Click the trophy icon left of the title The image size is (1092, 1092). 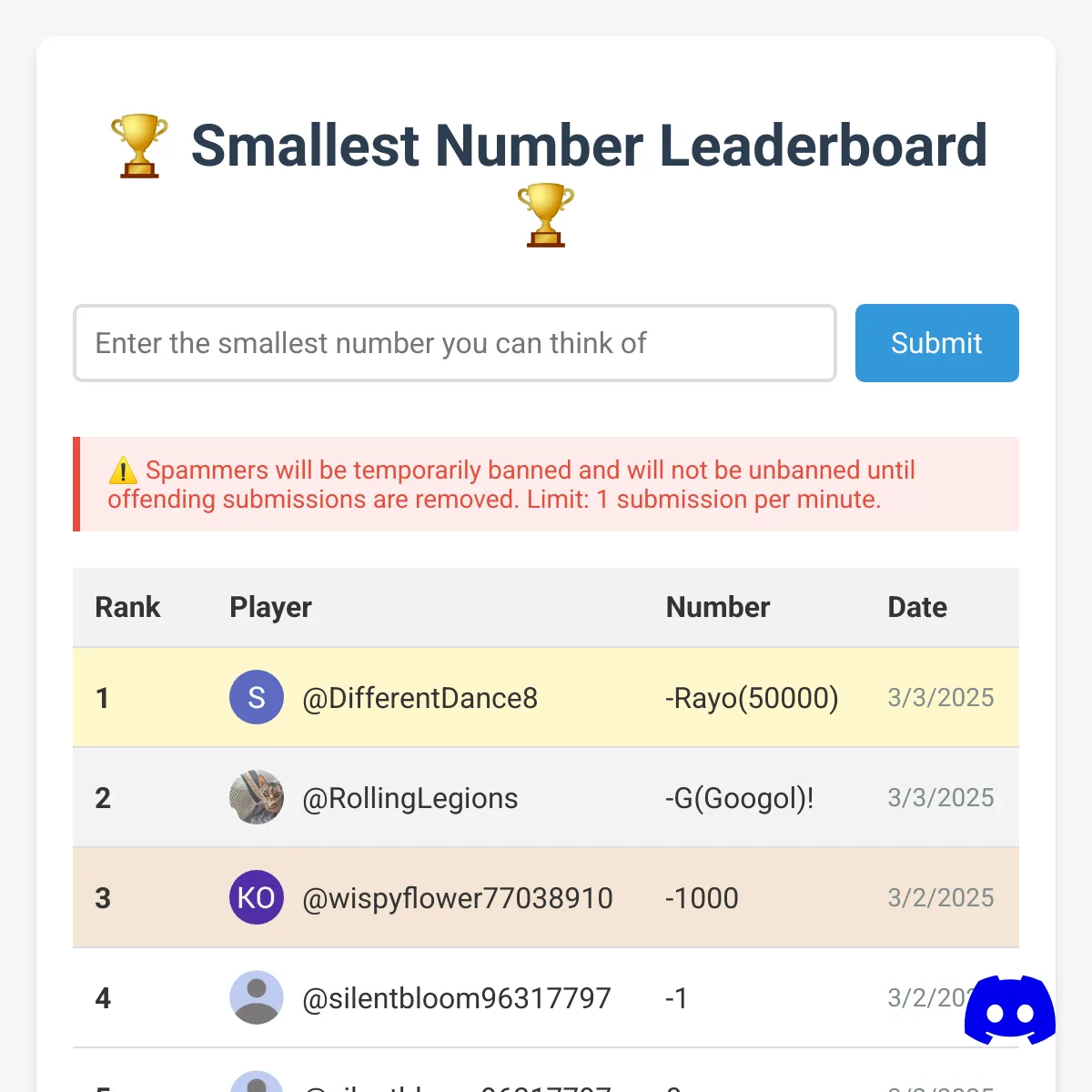139,146
